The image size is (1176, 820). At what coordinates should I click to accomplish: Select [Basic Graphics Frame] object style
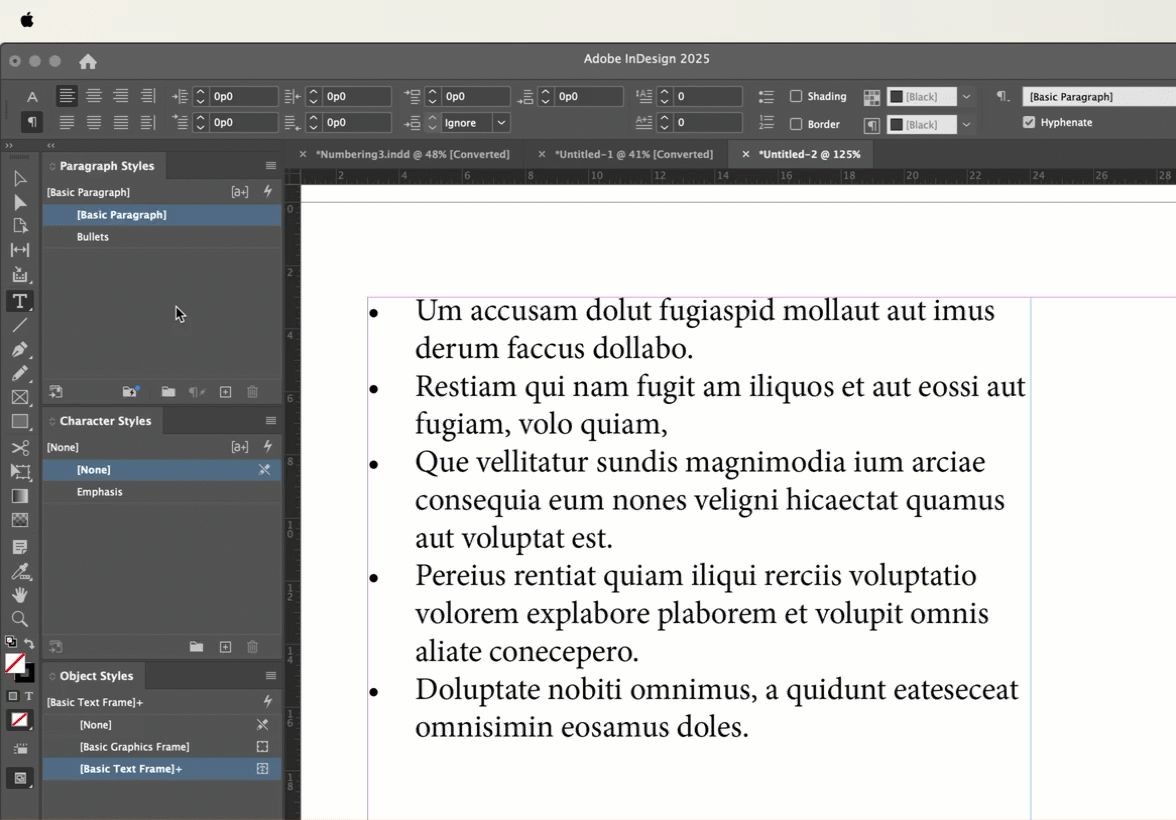(162, 746)
